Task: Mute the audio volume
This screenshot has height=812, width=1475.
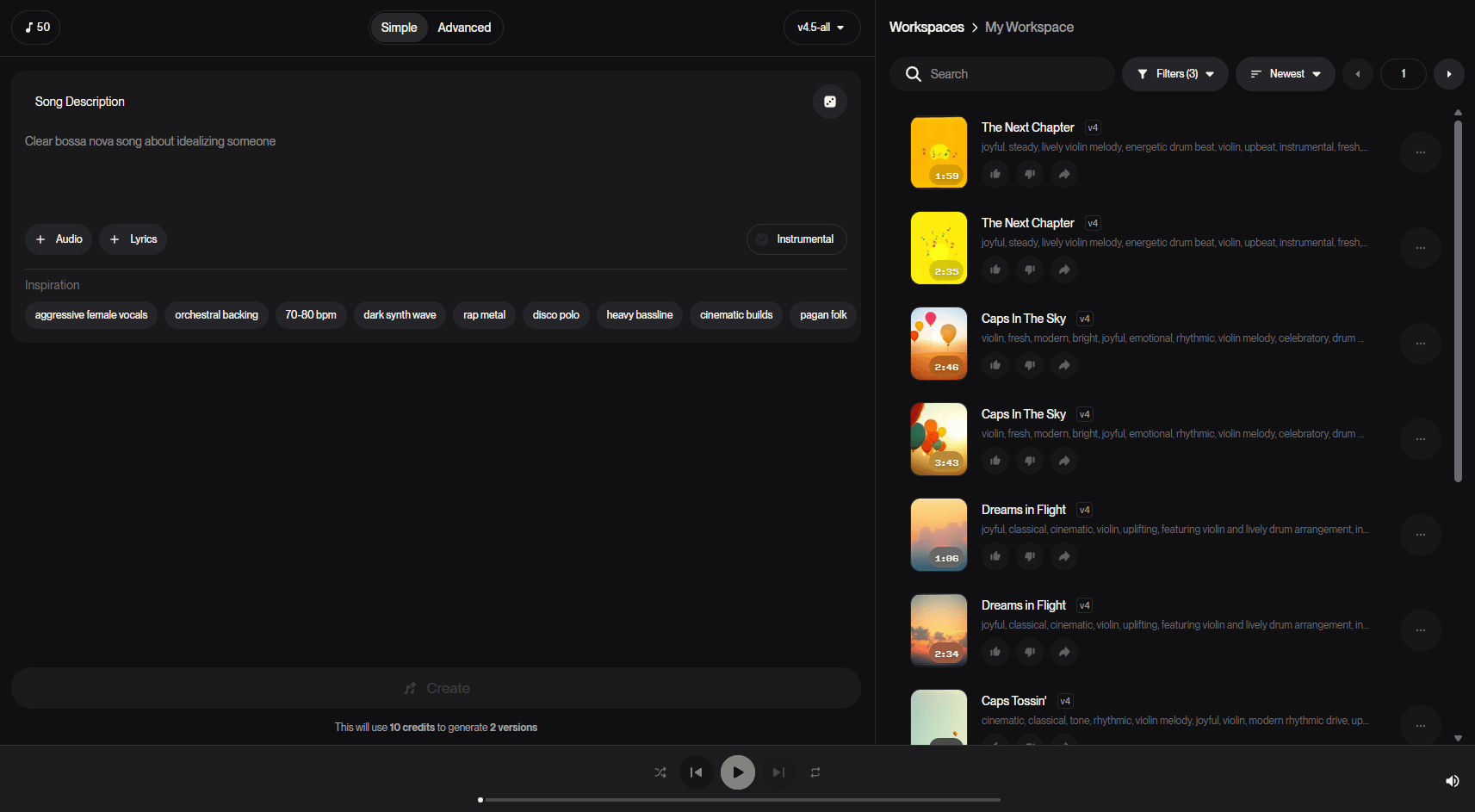Action: tap(1452, 781)
